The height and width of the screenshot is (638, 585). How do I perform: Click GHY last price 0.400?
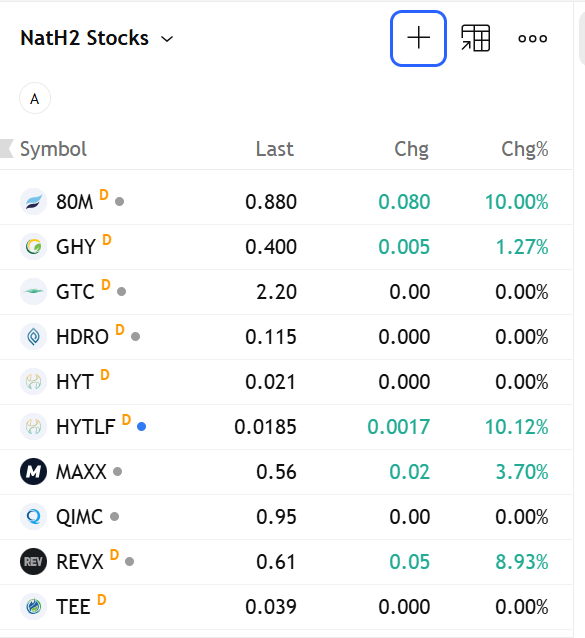coord(271,247)
